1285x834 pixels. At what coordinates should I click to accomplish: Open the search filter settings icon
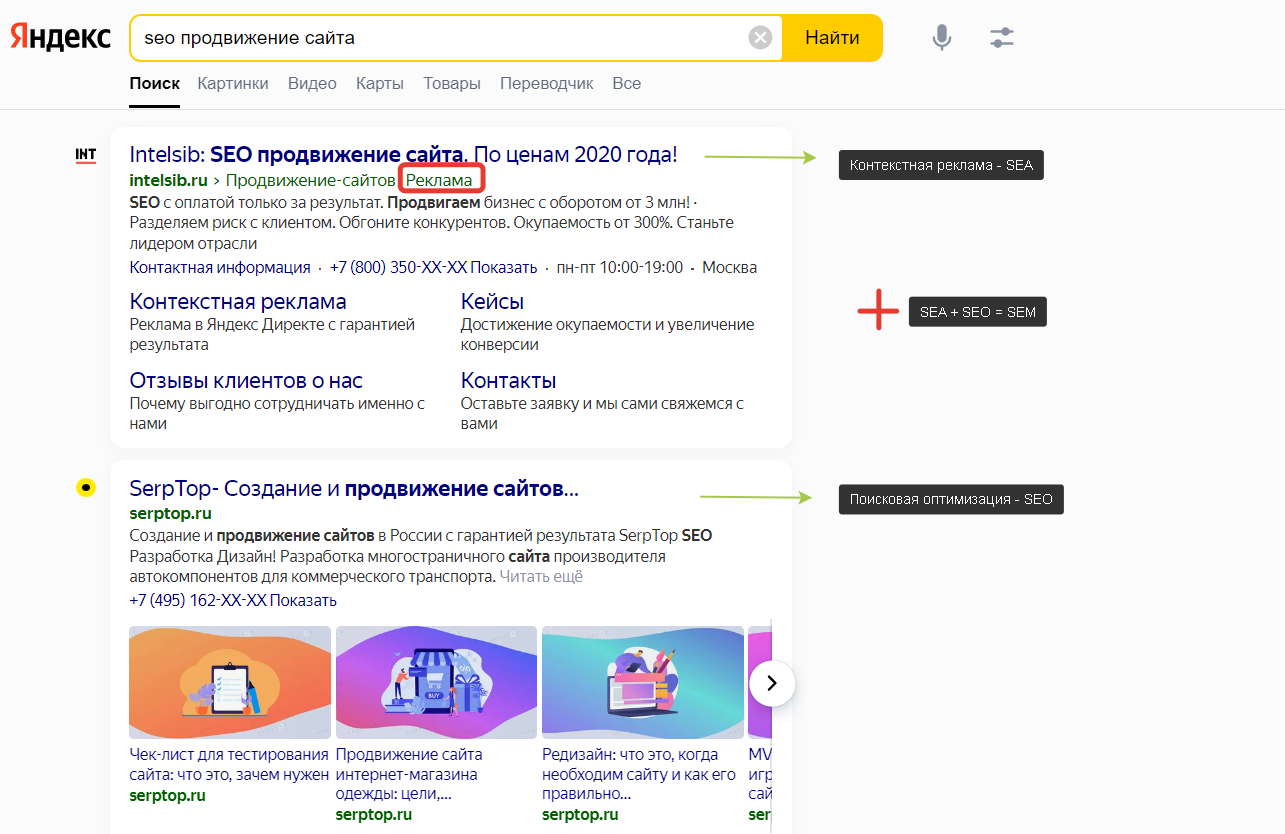pyautogui.click(x=1001, y=36)
